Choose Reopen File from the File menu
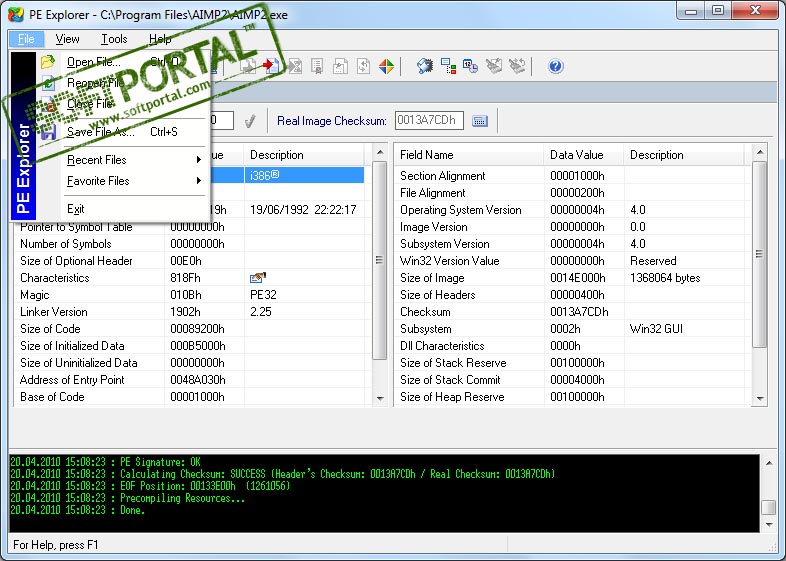786x561 pixels. [123, 83]
